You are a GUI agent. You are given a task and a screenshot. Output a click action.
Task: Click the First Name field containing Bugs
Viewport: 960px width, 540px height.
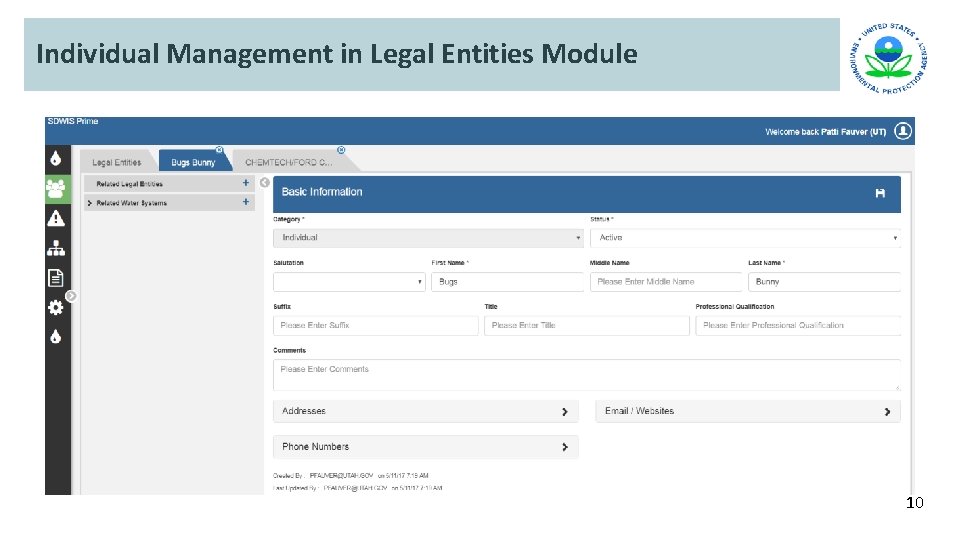(x=508, y=282)
